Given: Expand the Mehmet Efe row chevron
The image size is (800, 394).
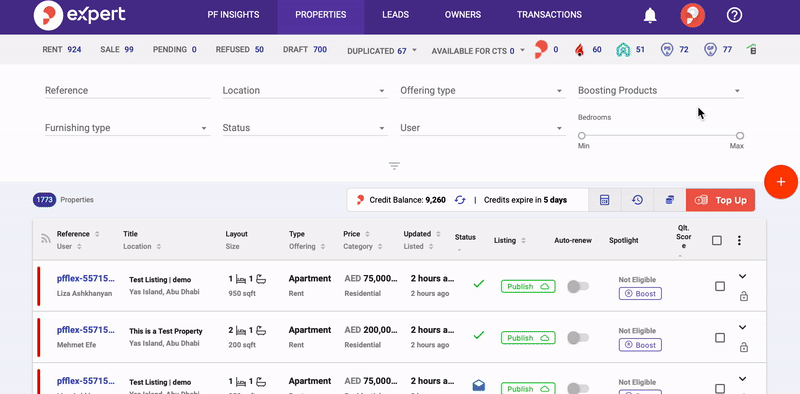Looking at the screenshot, I should 742,327.
